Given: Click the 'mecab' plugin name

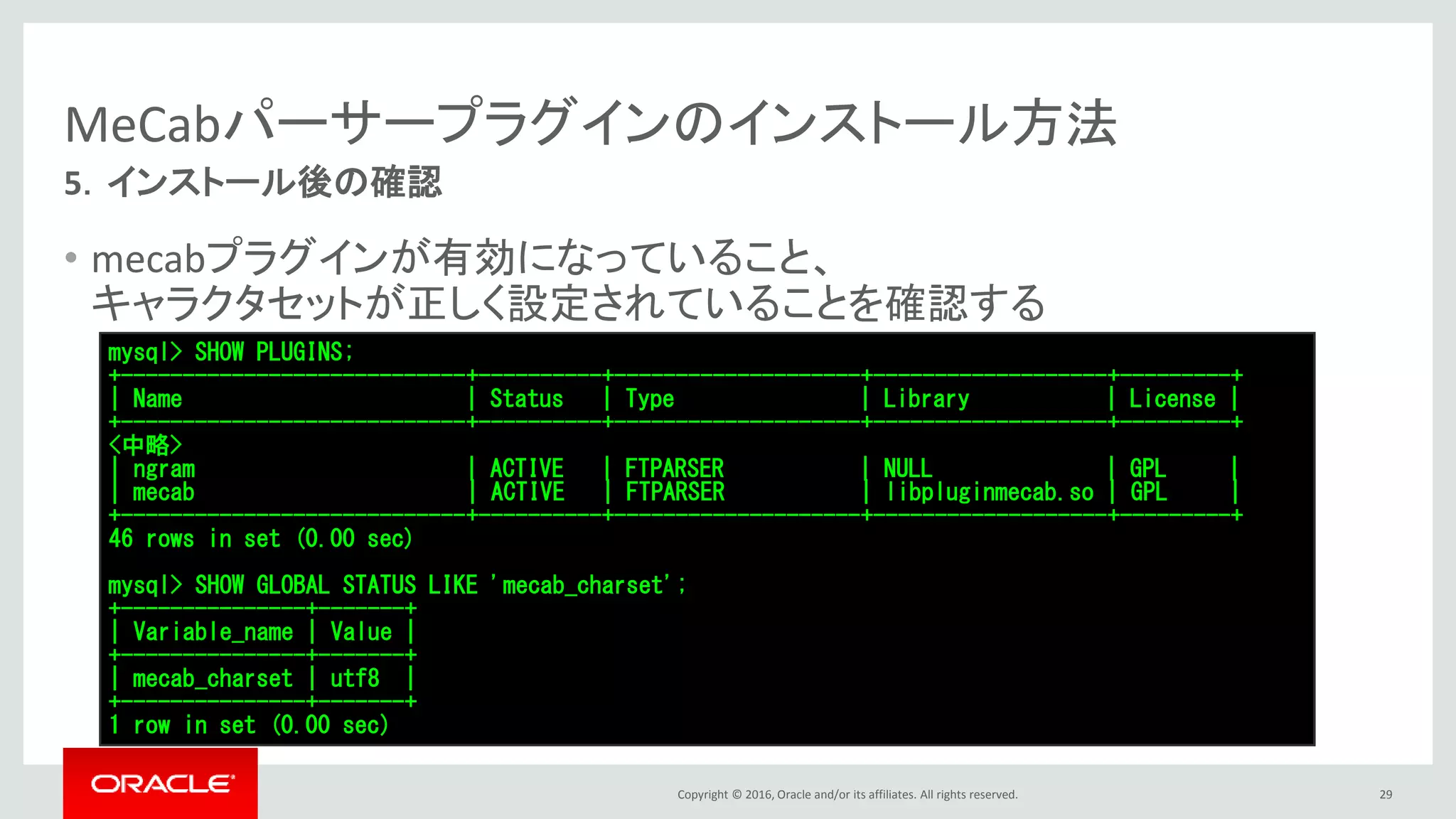Looking at the screenshot, I should 164,492.
